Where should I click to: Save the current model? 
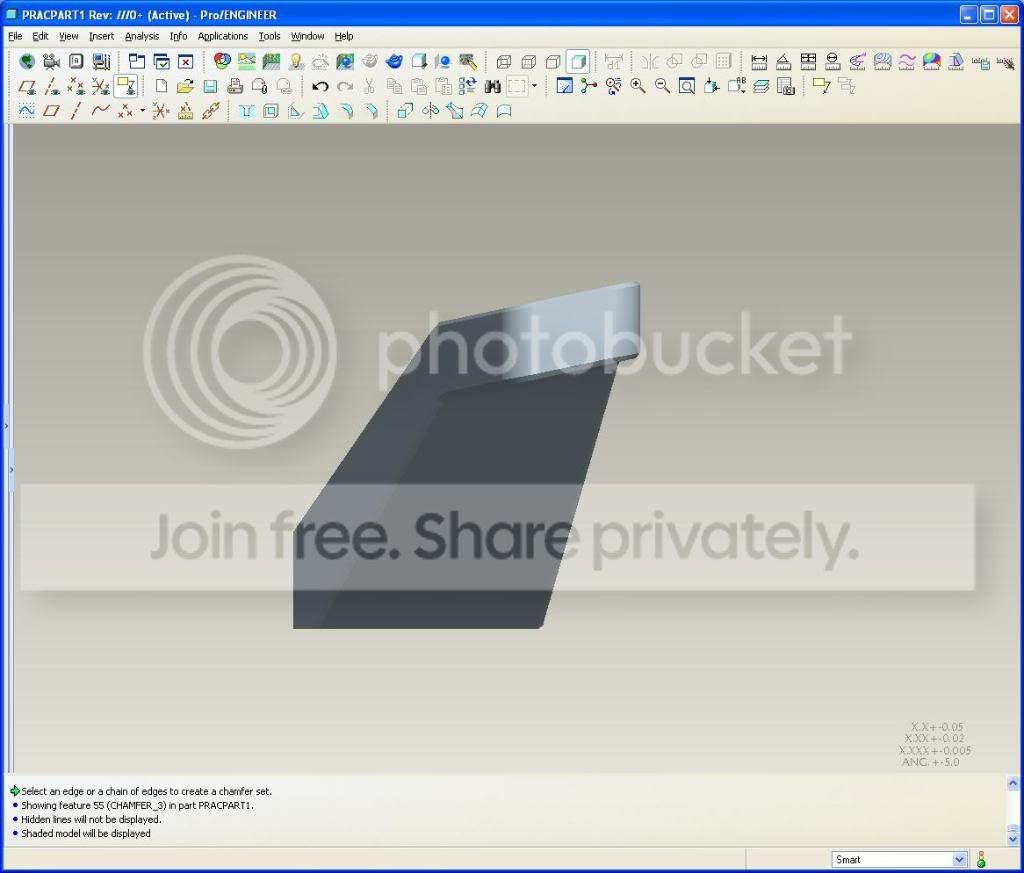(210, 86)
